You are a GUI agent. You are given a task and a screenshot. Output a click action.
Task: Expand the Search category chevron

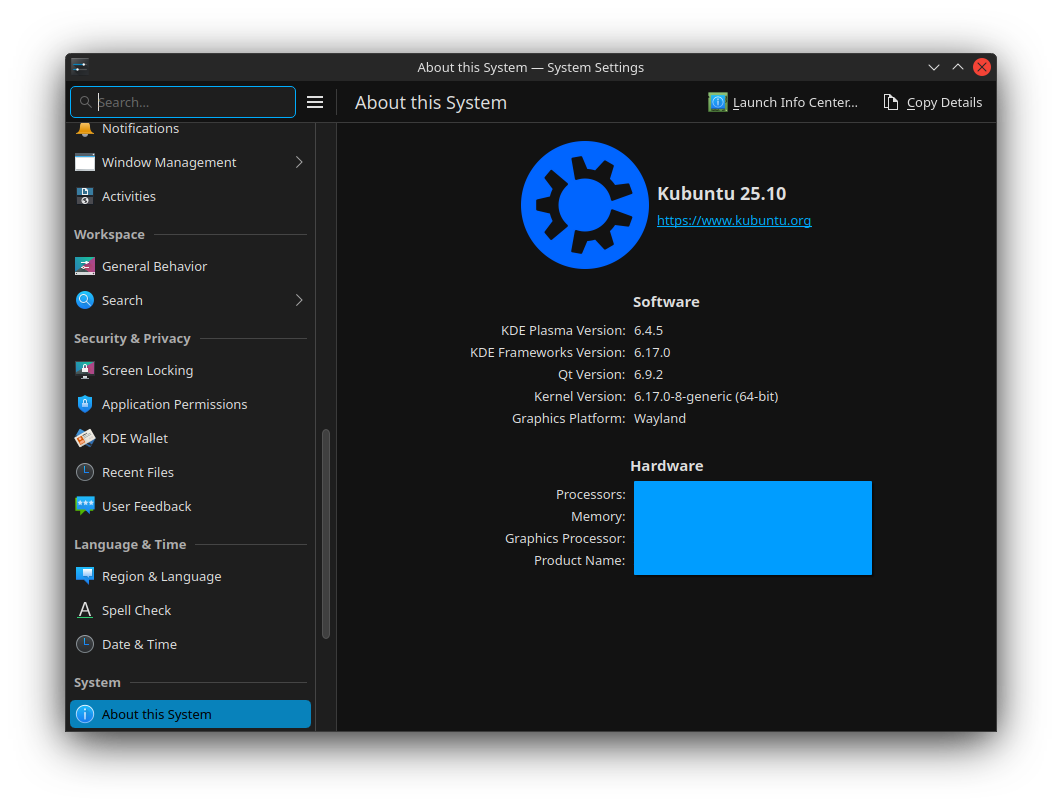[x=299, y=300]
